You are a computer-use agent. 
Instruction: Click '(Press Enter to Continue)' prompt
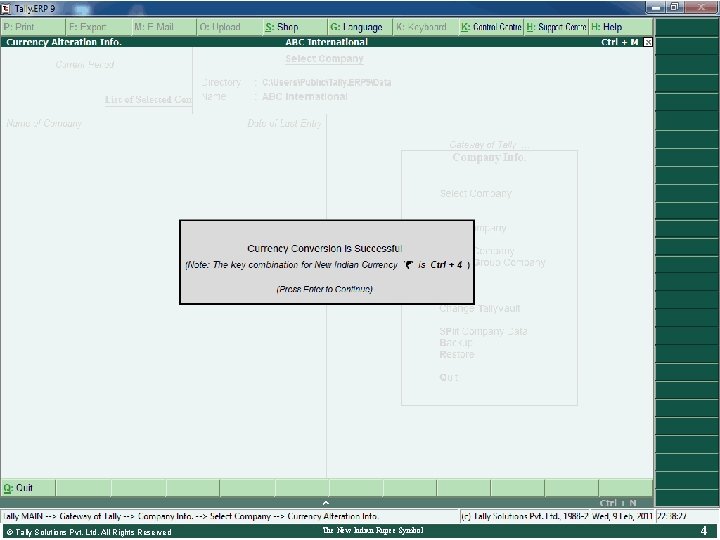coord(324,289)
